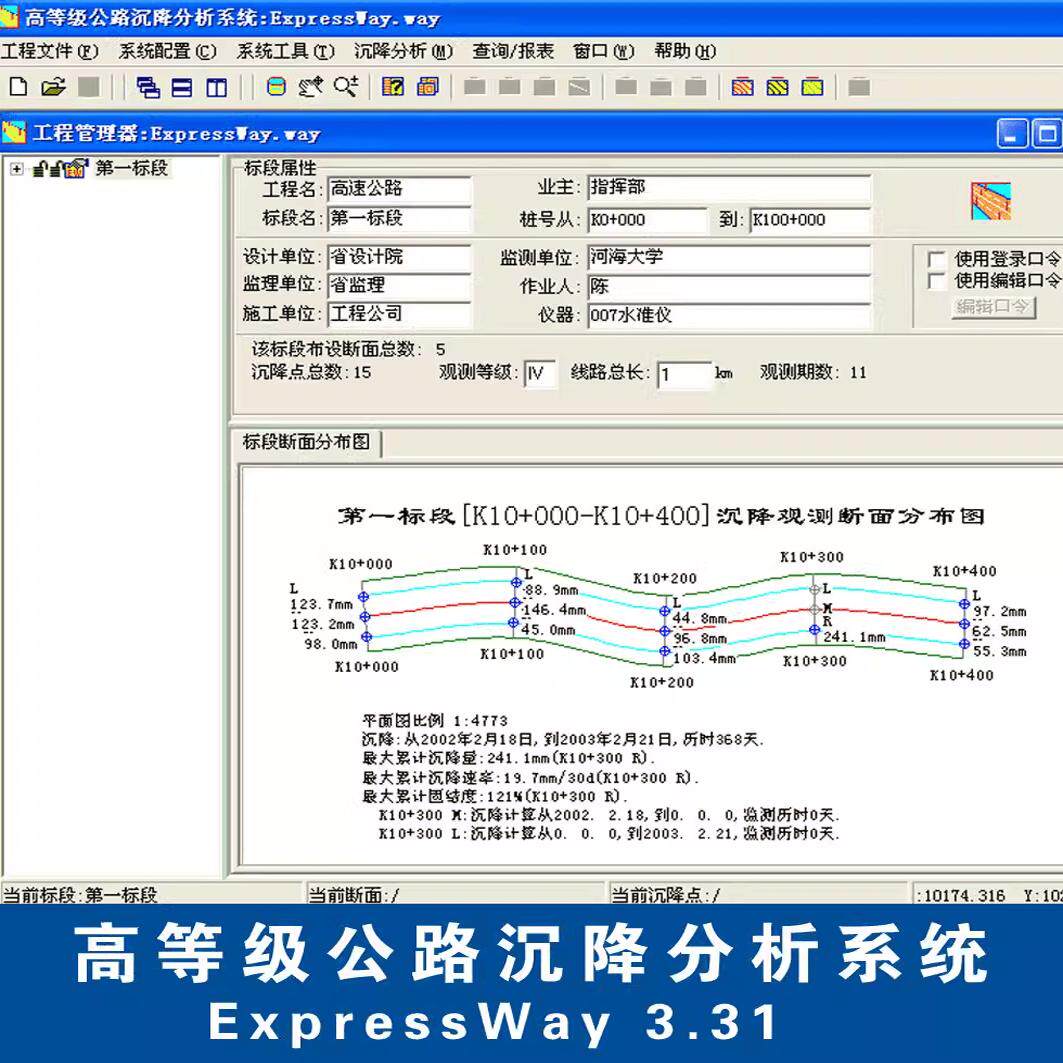Click the 桩号从 field showing K0+000
Image resolution: width=1063 pixels, height=1063 pixels.
[647, 220]
